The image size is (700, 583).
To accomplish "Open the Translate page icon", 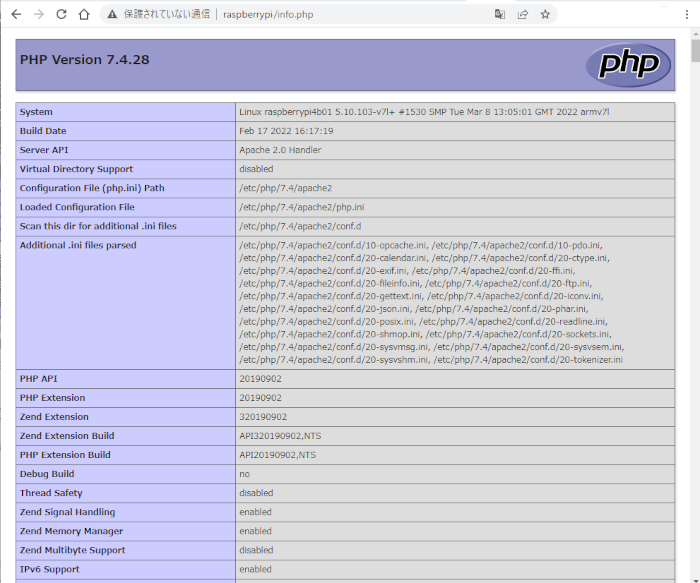I will point(499,15).
